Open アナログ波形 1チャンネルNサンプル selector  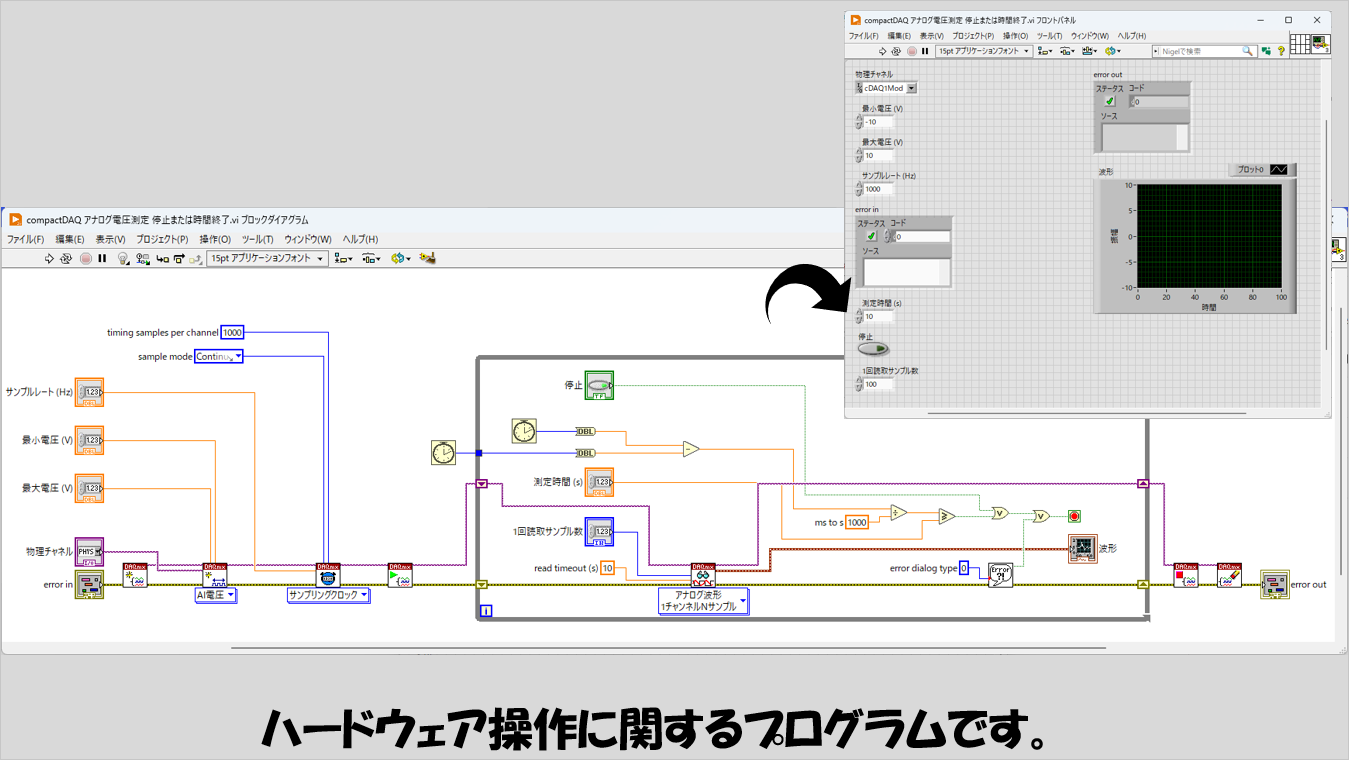tap(704, 601)
